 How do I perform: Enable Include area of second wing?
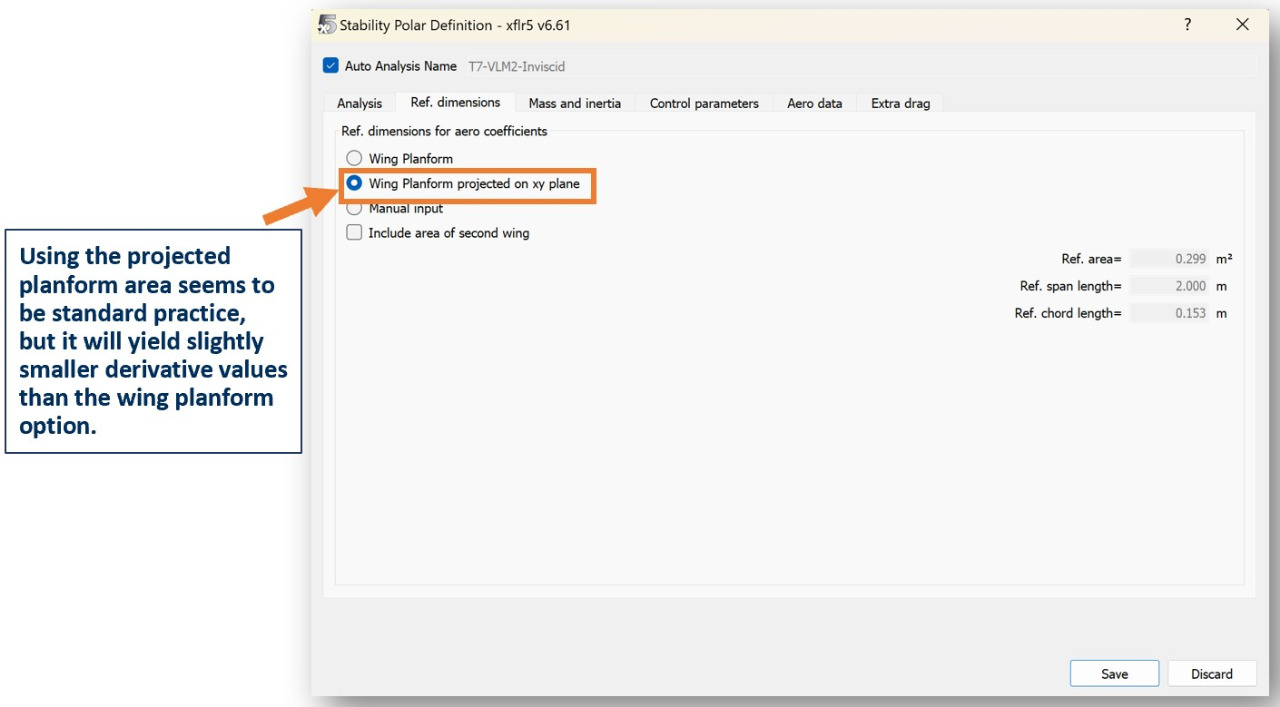(x=354, y=233)
